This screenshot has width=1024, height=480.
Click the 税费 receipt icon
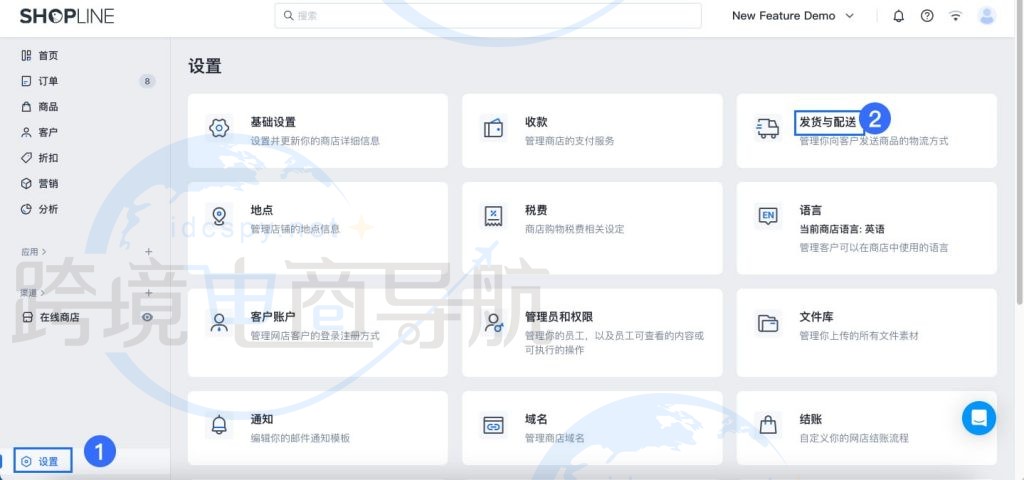point(493,216)
